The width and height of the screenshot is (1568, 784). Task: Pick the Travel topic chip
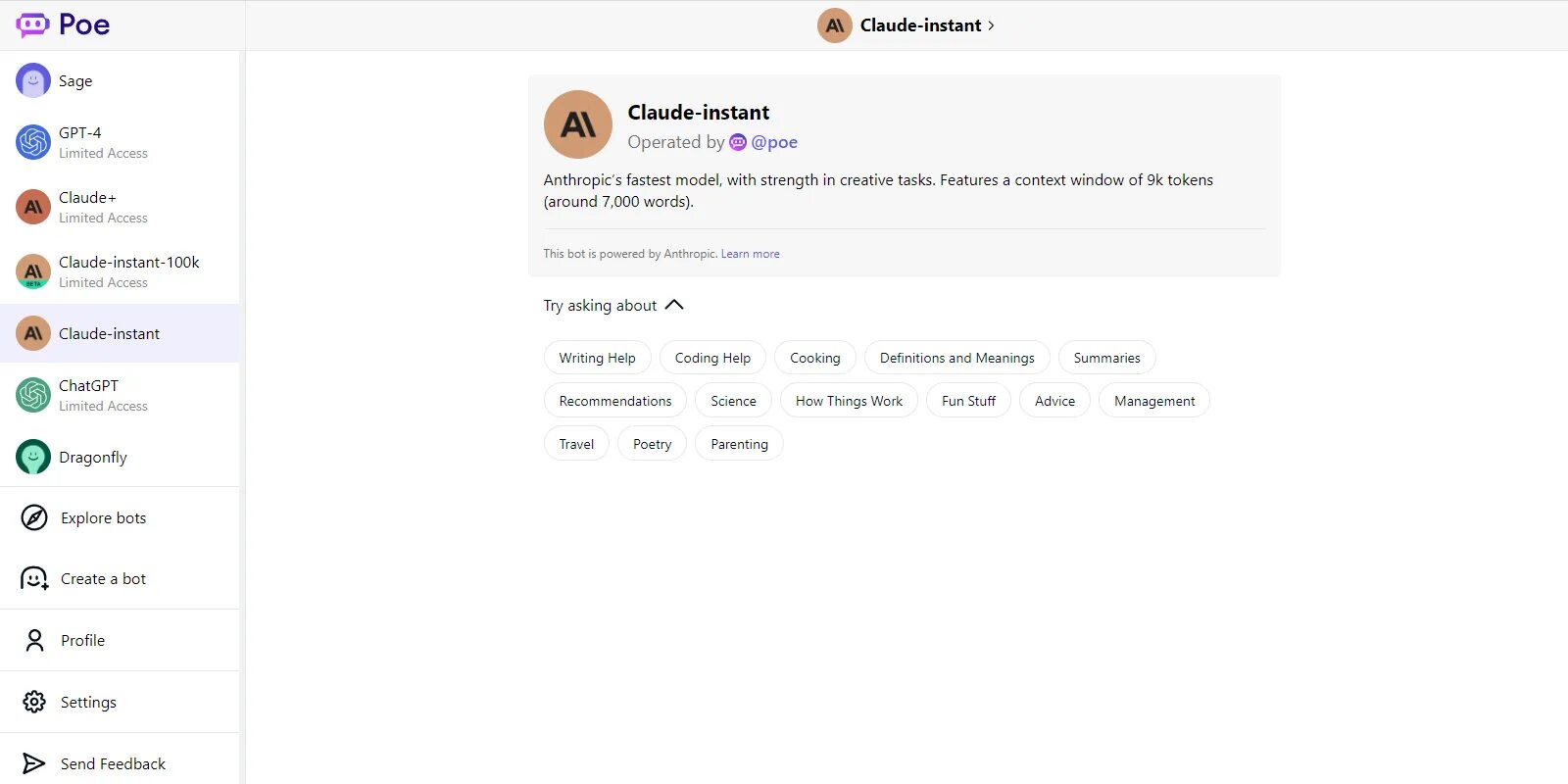pyautogui.click(x=576, y=444)
